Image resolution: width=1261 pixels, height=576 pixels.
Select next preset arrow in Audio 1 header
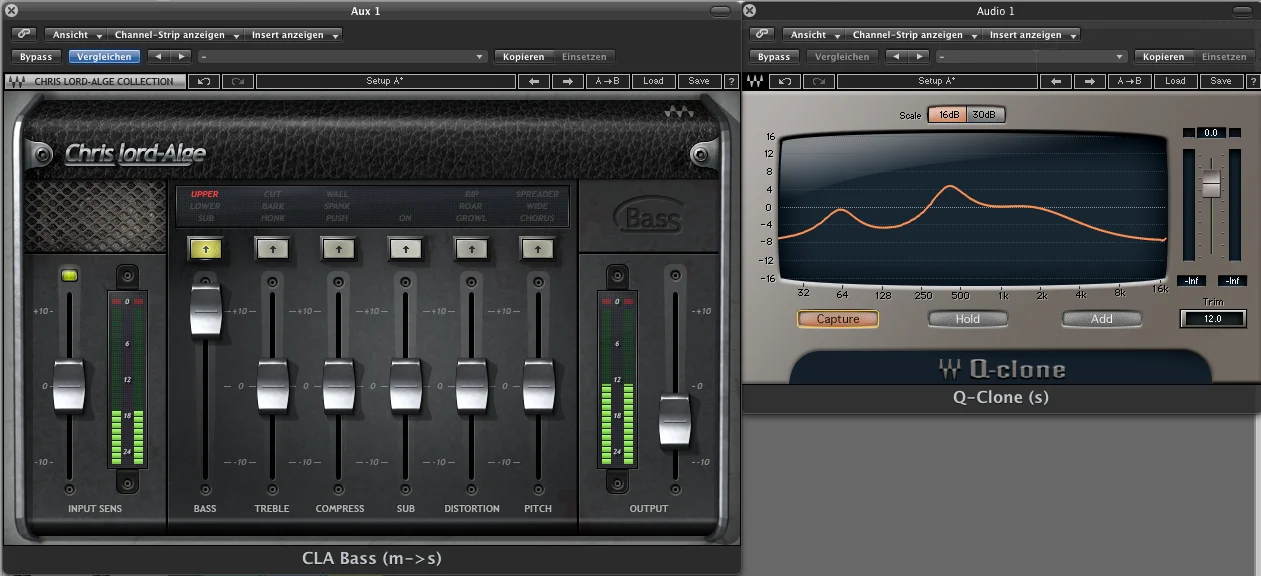920,57
